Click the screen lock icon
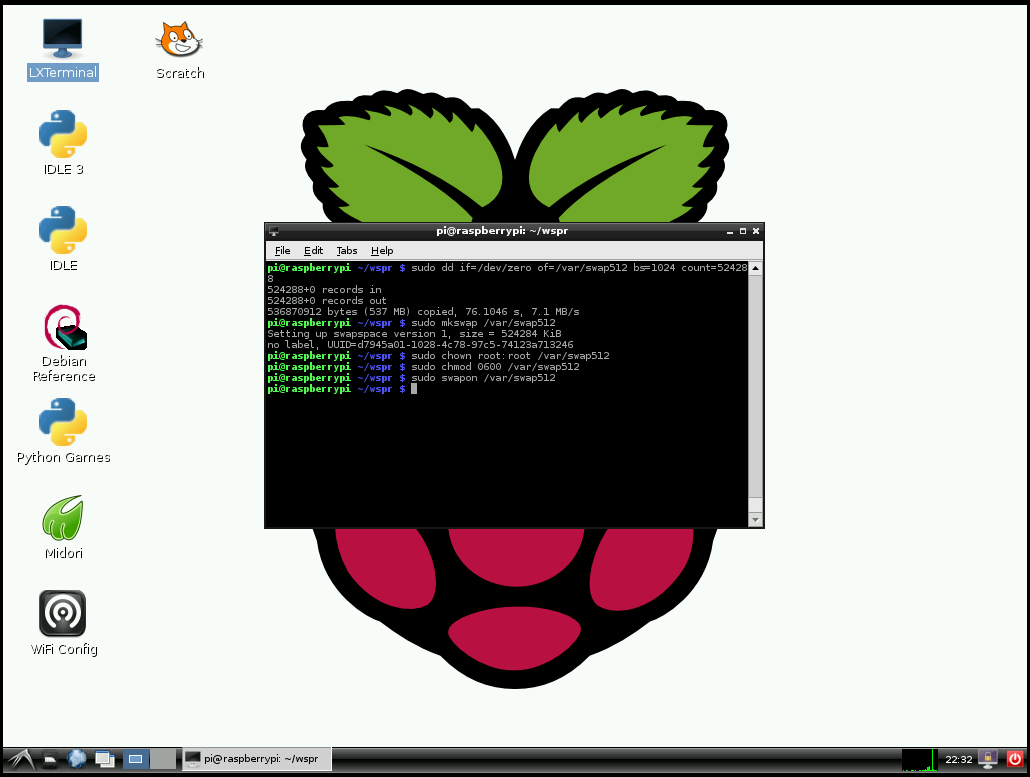 [988, 759]
